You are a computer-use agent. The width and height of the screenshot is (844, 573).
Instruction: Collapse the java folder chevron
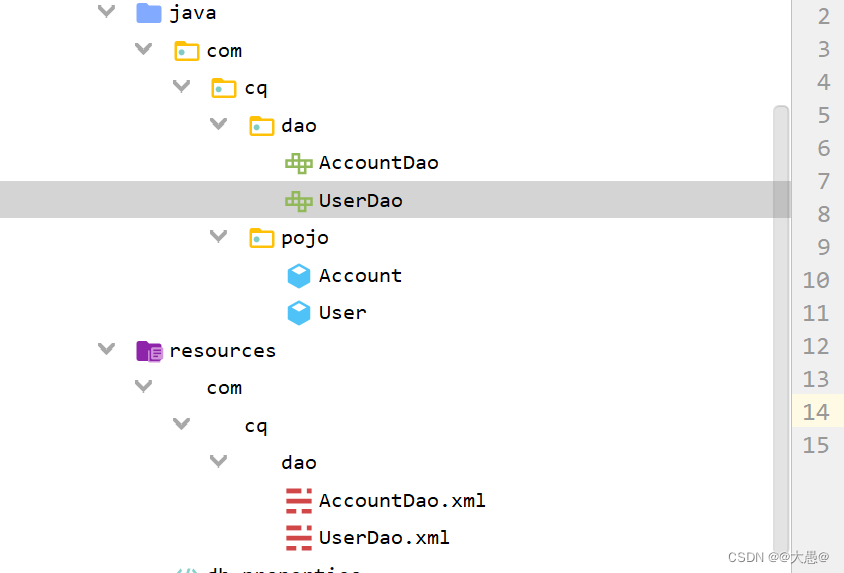click(107, 11)
